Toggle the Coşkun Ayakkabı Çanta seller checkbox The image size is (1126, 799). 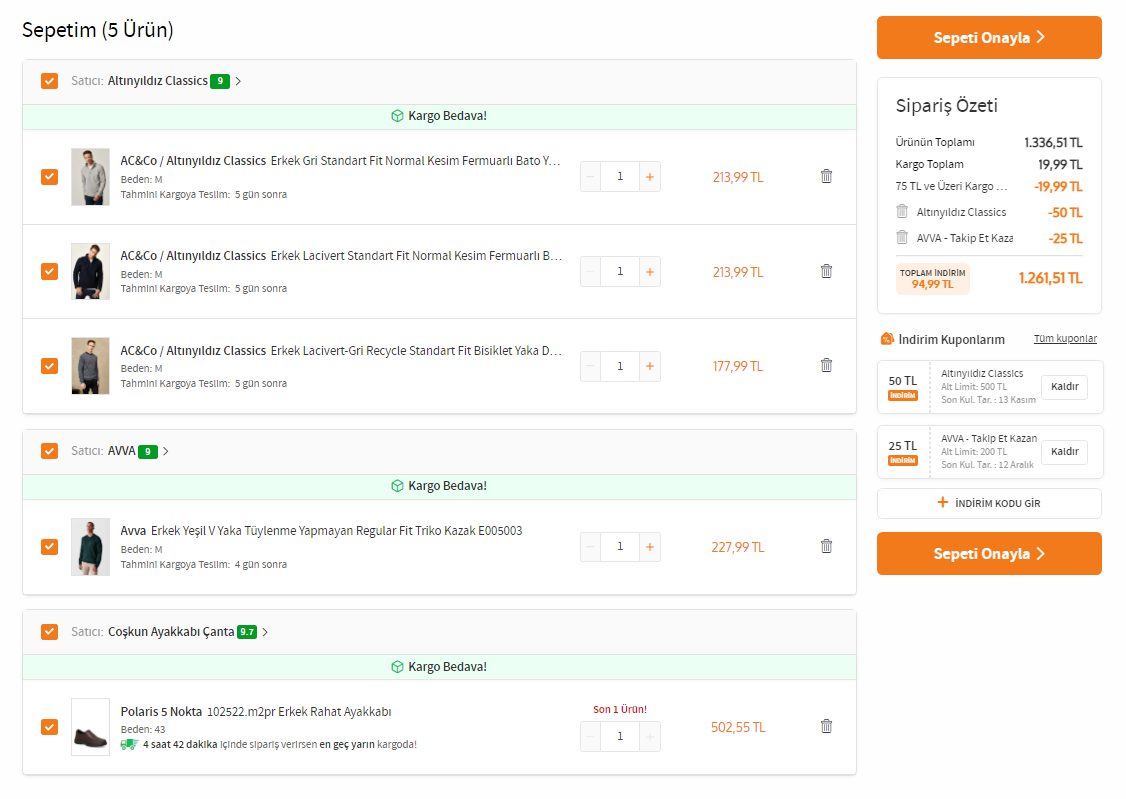tap(50, 632)
